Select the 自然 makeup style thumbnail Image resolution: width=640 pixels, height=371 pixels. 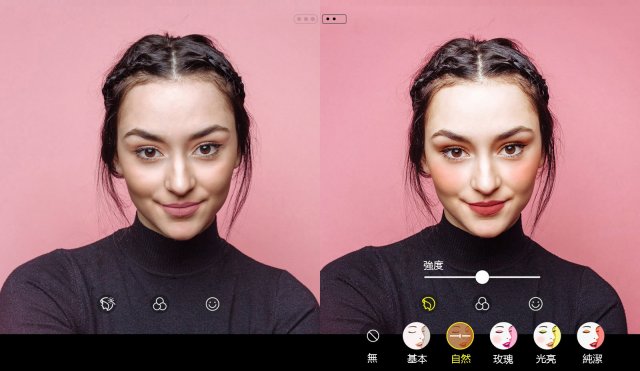[x=460, y=335]
